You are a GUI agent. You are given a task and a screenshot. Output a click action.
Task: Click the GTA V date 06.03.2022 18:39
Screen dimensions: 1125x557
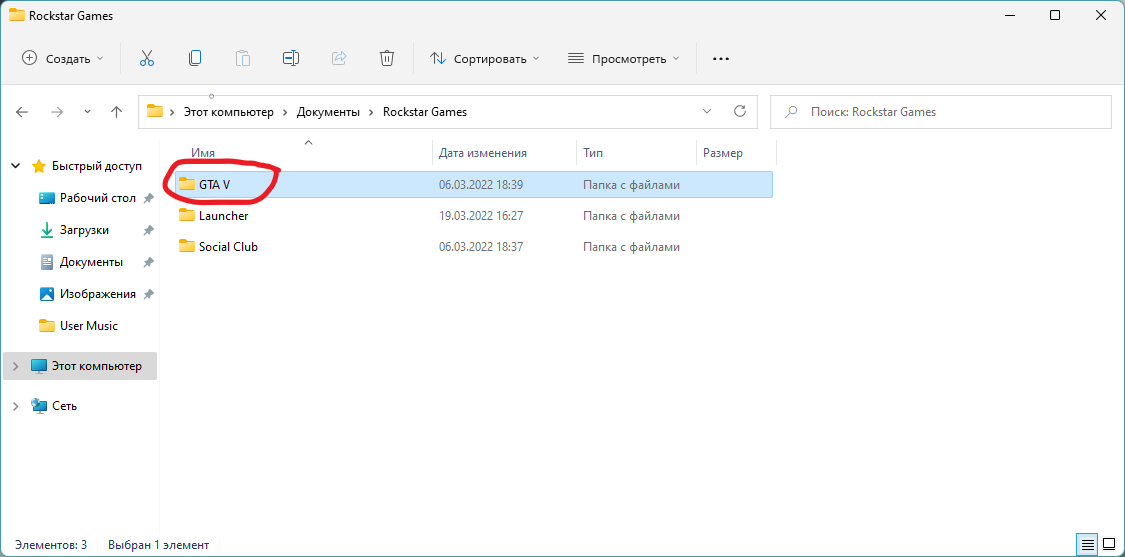(x=481, y=184)
